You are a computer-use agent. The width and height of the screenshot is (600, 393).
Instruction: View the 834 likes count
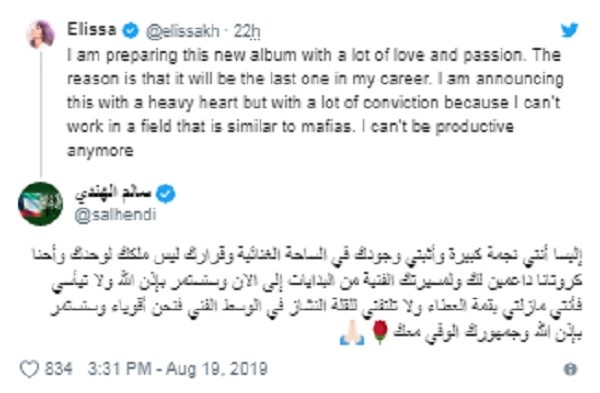58,369
